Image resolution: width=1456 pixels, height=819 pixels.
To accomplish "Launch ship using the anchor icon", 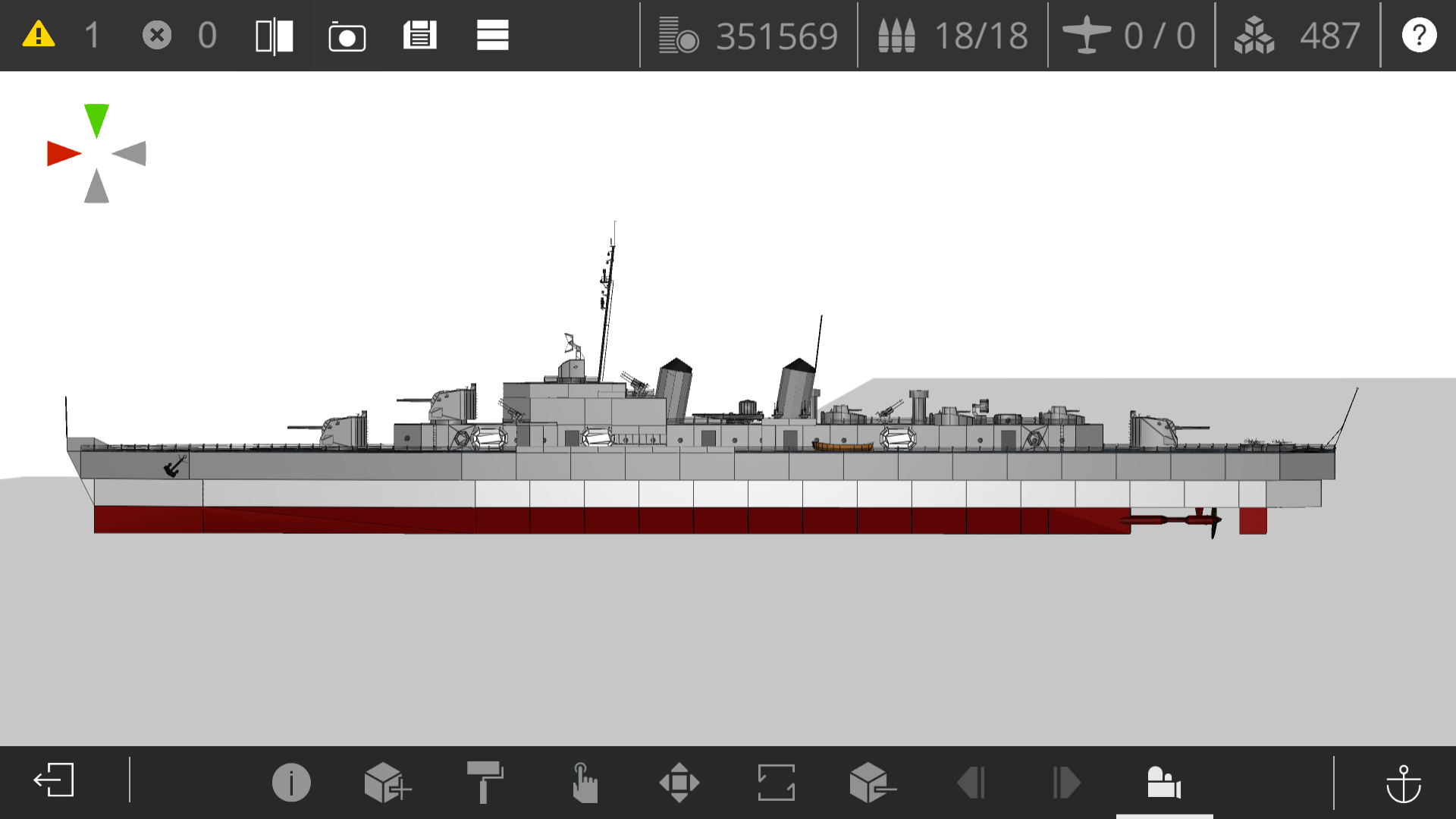I will [1404, 783].
